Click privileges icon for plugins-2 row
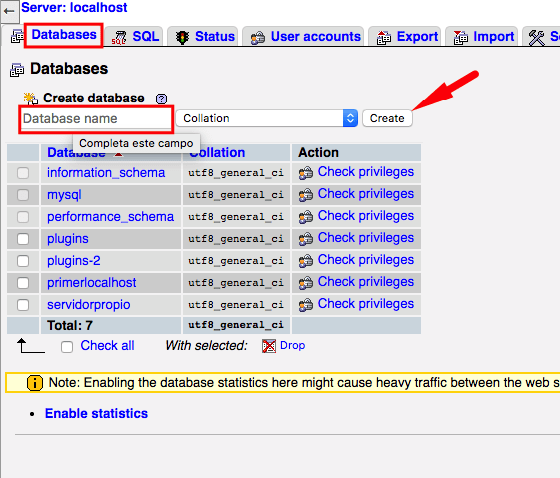This screenshot has height=478, width=560. click(x=306, y=261)
